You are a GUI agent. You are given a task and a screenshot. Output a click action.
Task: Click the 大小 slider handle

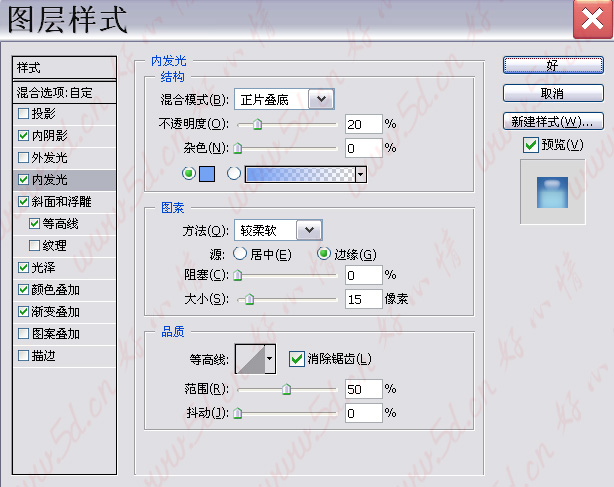[249, 299]
